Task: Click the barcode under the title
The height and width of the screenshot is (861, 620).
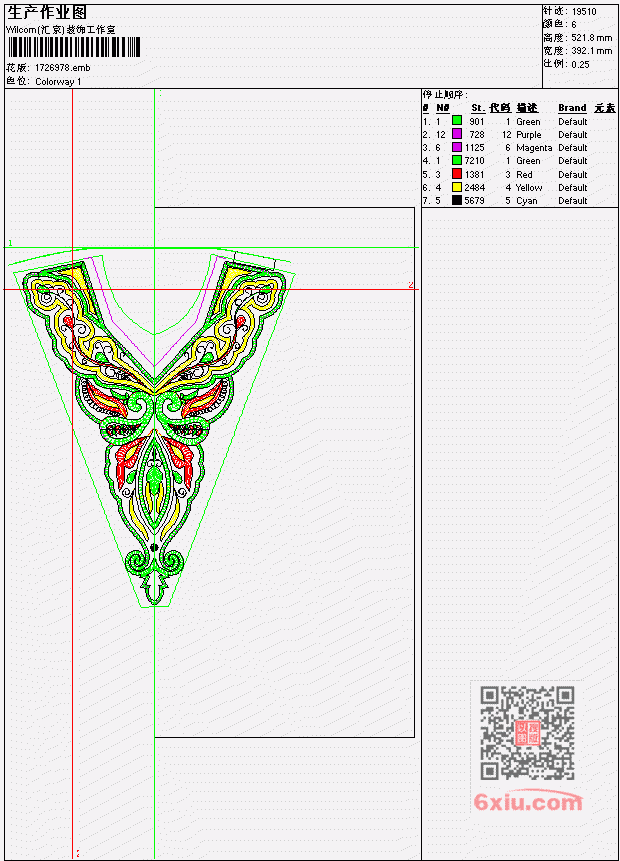Action: [x=74, y=47]
